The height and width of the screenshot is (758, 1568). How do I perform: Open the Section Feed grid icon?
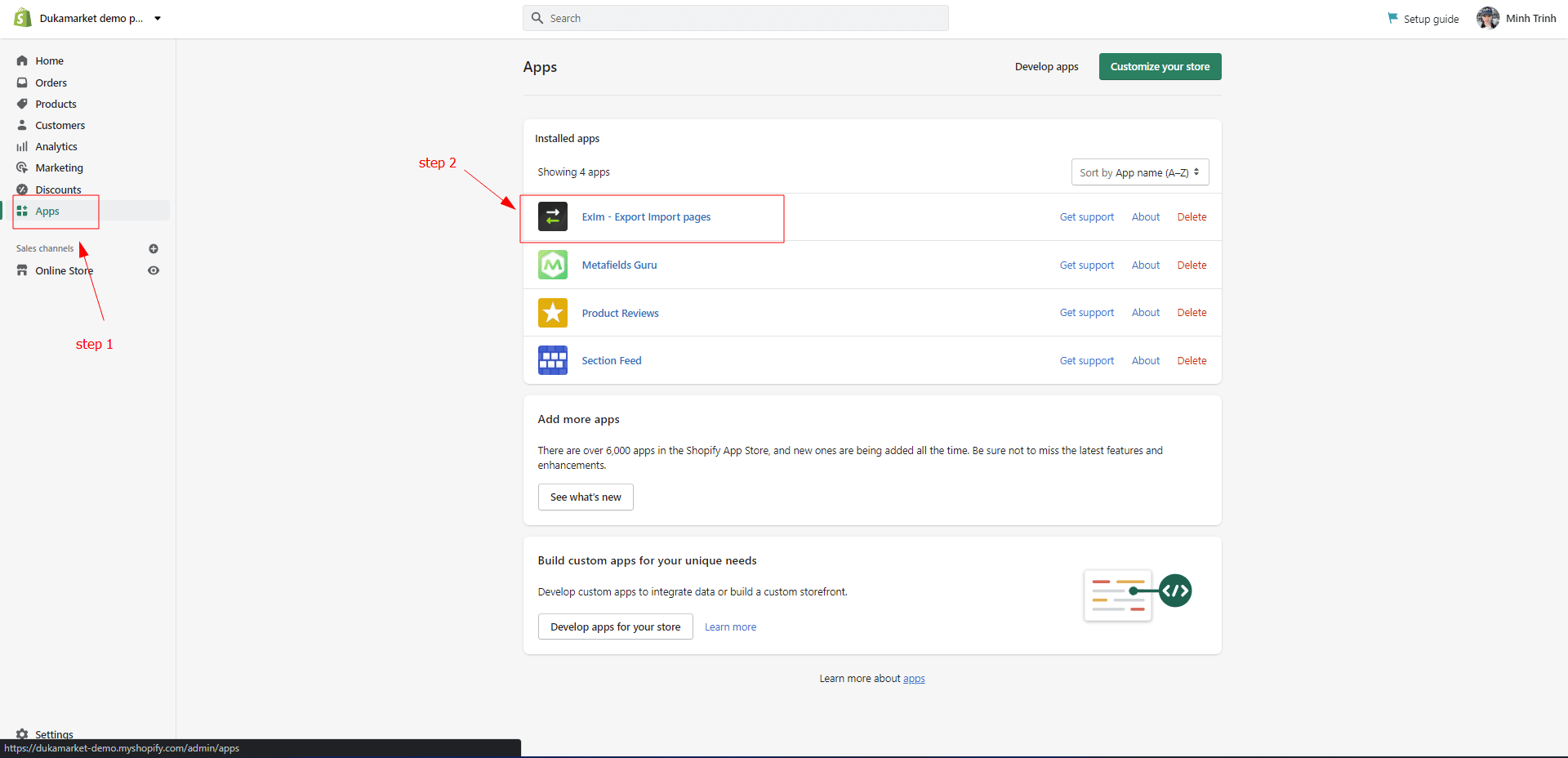[x=552, y=360]
